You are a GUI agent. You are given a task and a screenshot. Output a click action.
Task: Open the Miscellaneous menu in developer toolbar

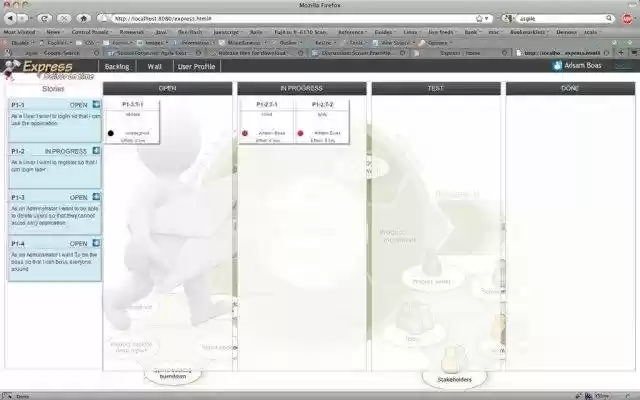click(242, 42)
